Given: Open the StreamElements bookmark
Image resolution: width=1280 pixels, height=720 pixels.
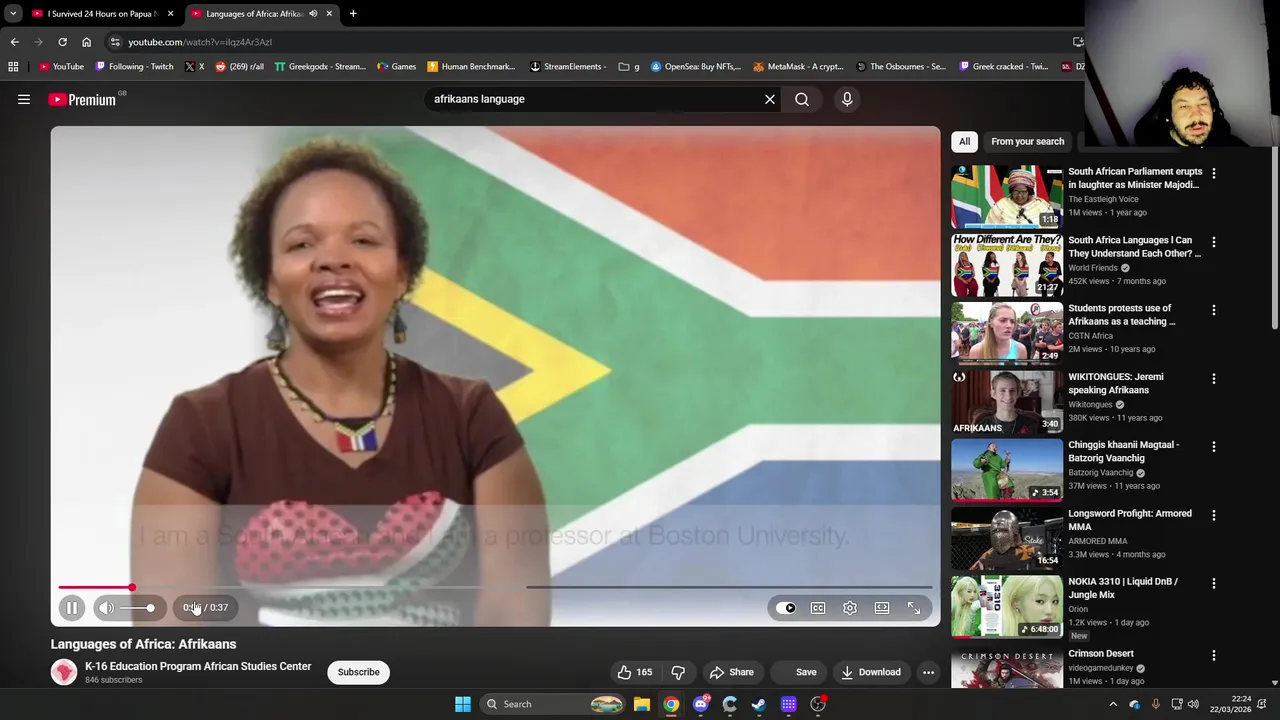Looking at the screenshot, I should pos(568,67).
